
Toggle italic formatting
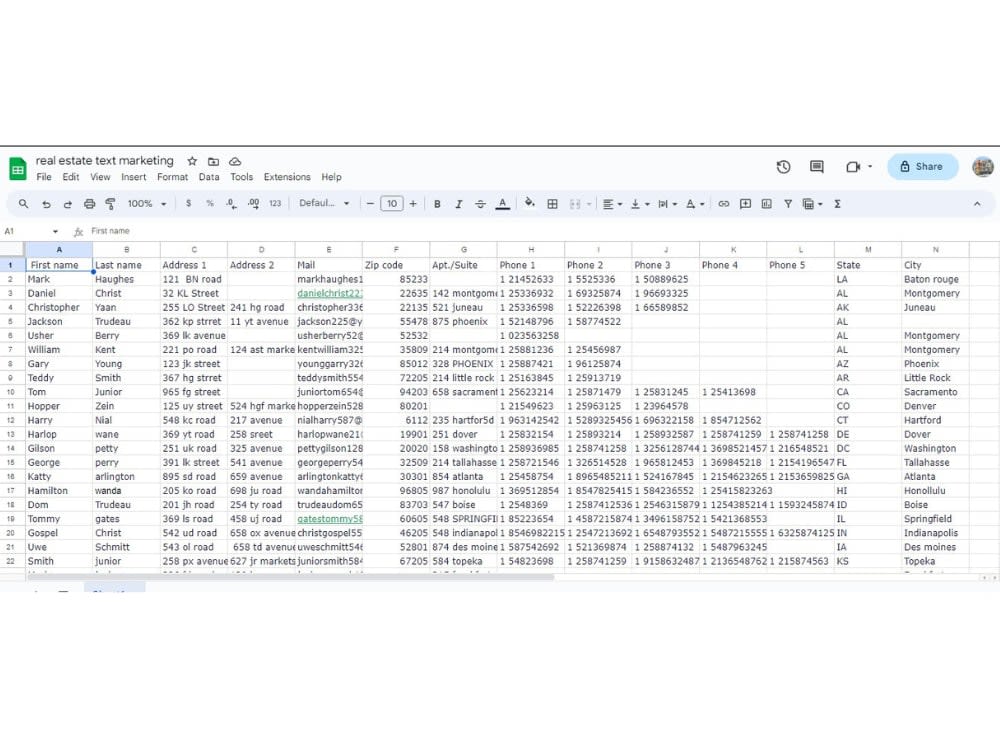tap(459, 204)
